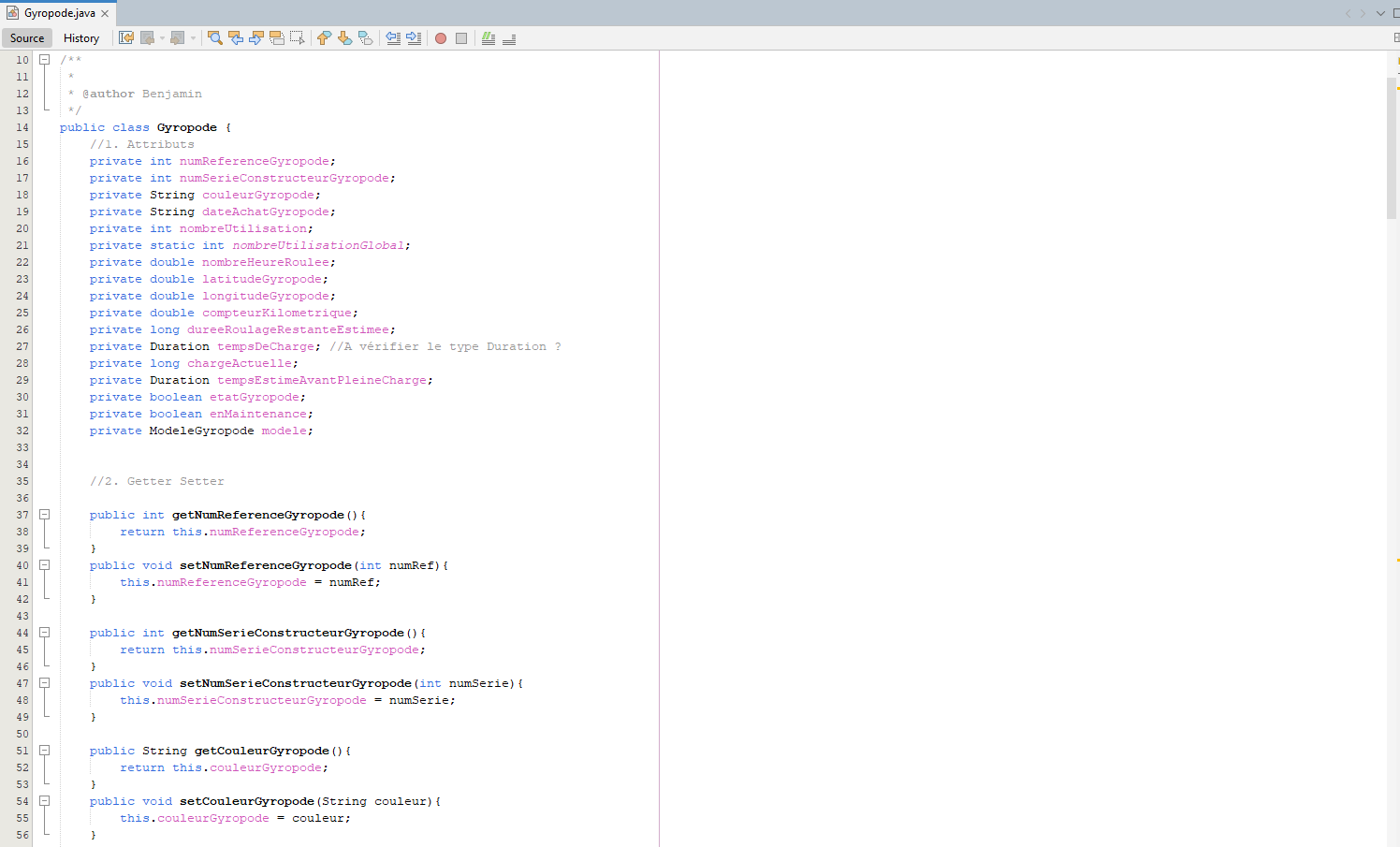The height and width of the screenshot is (847, 1400).
Task: Click 'couleur' parameter in setCouleurGyropode signature
Action: click(x=401, y=801)
